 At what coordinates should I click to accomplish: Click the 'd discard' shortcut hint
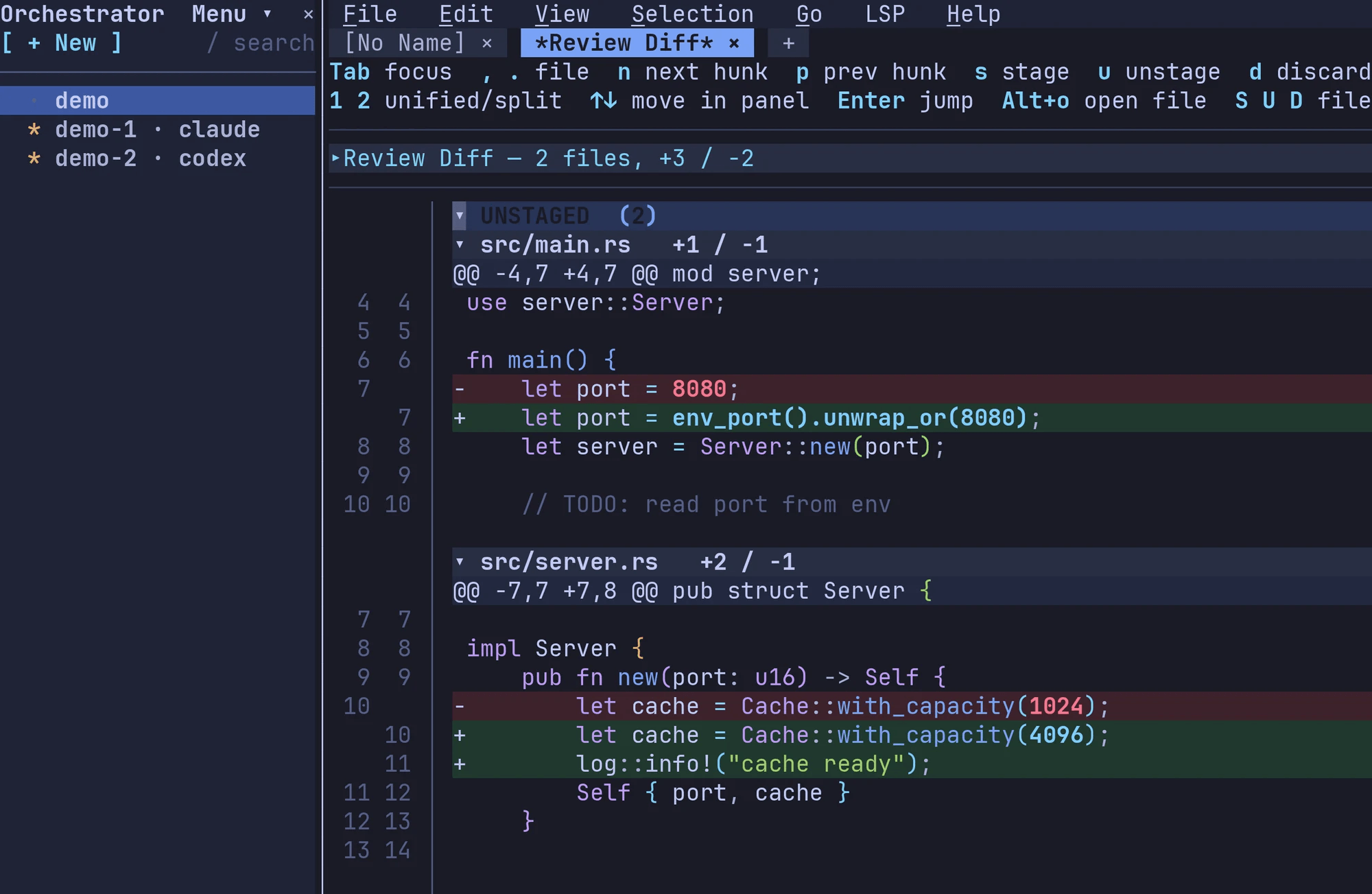click(1310, 72)
